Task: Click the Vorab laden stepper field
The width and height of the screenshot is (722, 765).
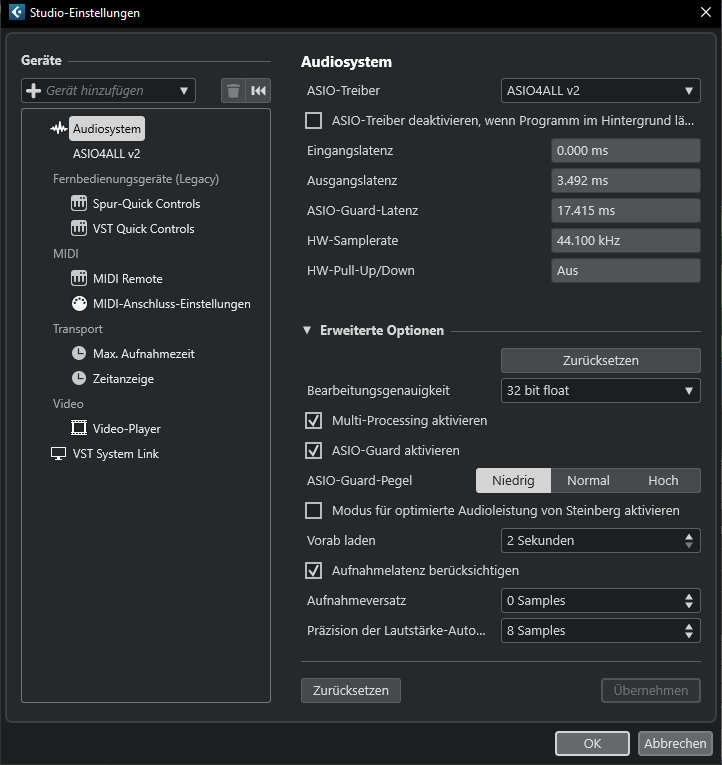Action: (600, 541)
